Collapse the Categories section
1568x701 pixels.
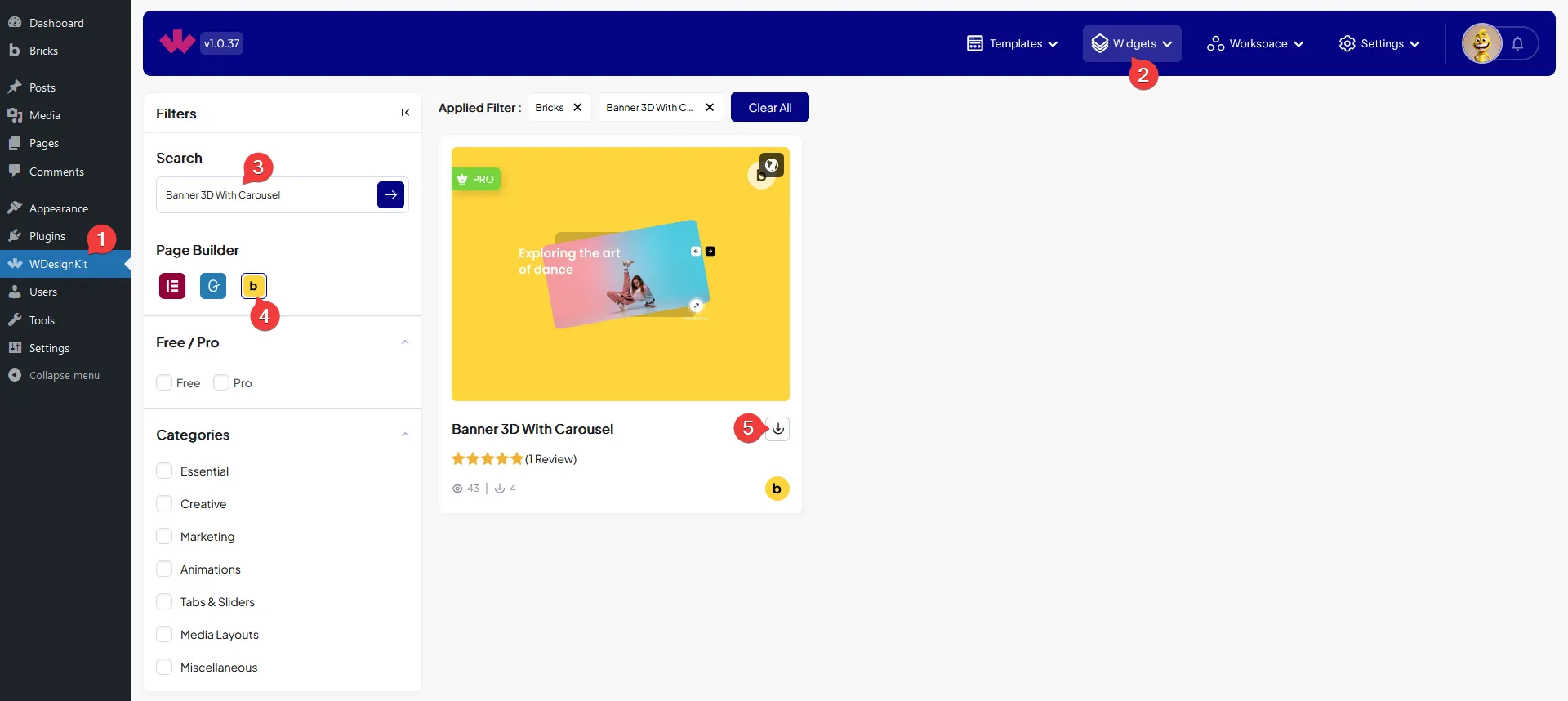click(405, 435)
